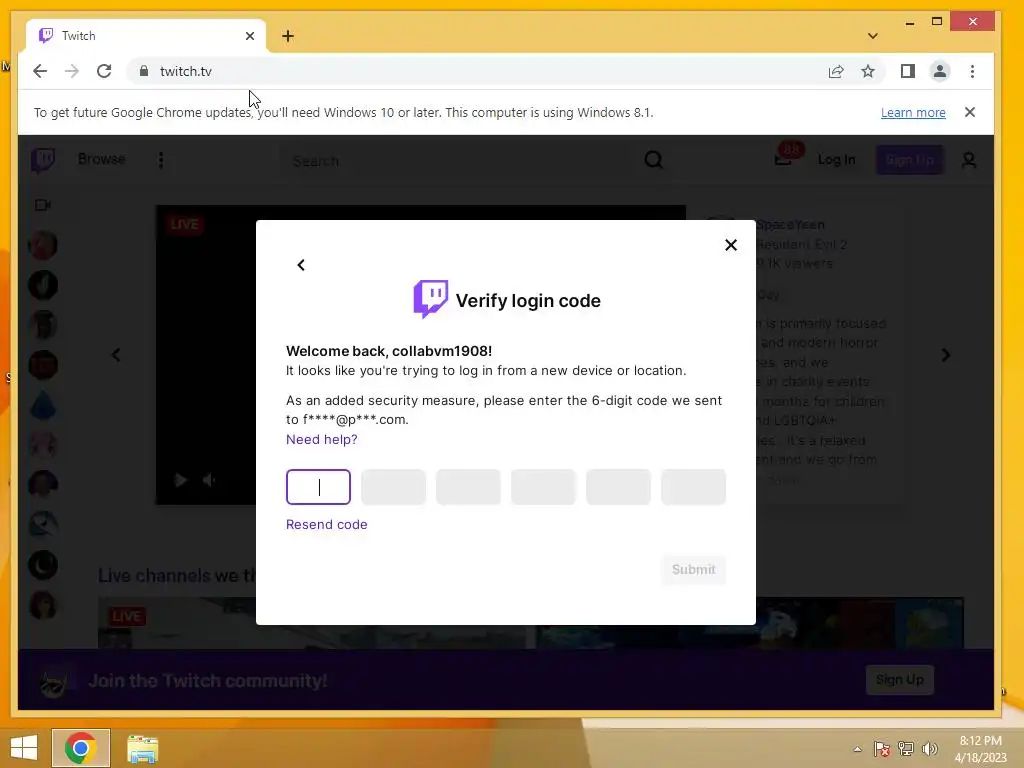The width and height of the screenshot is (1024, 768).
Task: Open the volume speaker tray icon
Action: coord(929,749)
